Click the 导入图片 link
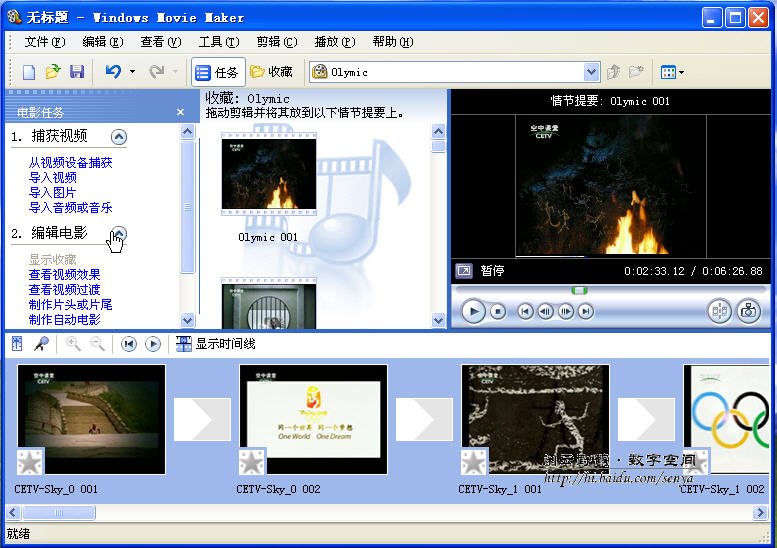This screenshot has width=777, height=548. point(53,192)
